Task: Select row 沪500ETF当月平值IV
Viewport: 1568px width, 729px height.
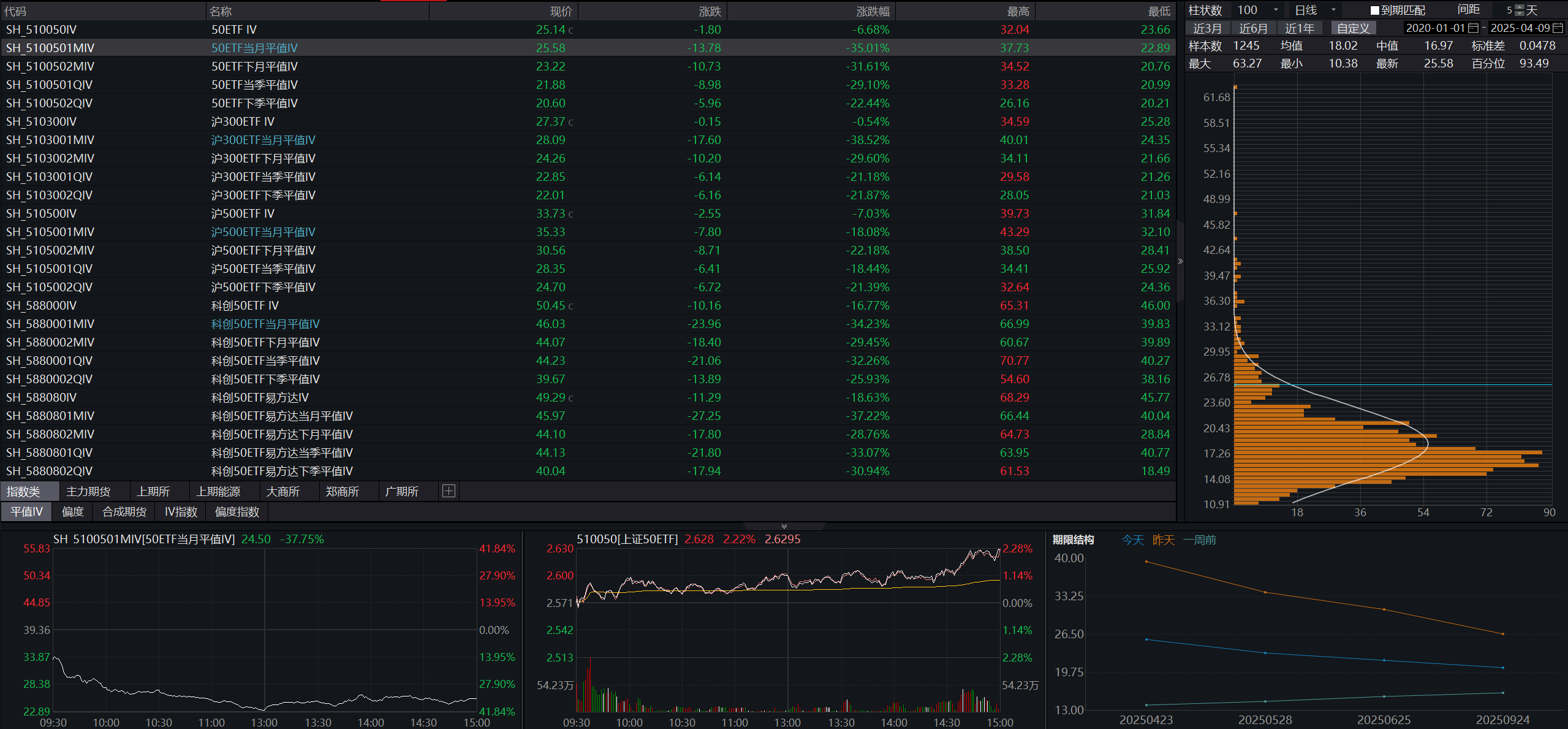Action: (x=263, y=232)
